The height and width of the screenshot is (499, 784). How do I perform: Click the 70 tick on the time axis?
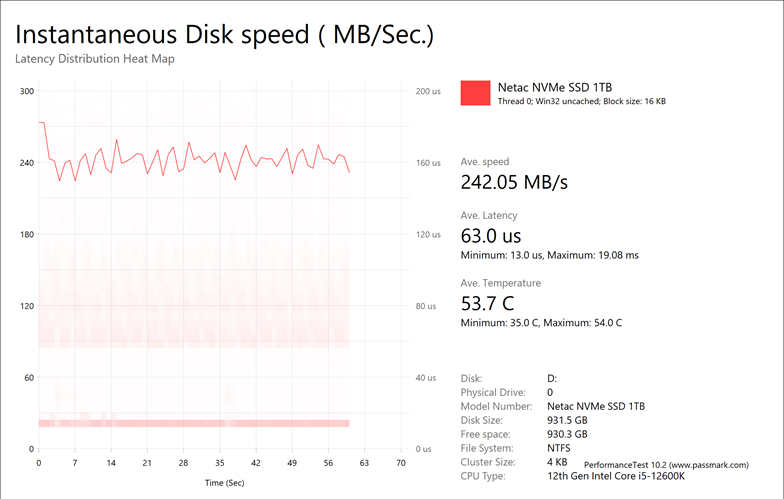(x=400, y=464)
